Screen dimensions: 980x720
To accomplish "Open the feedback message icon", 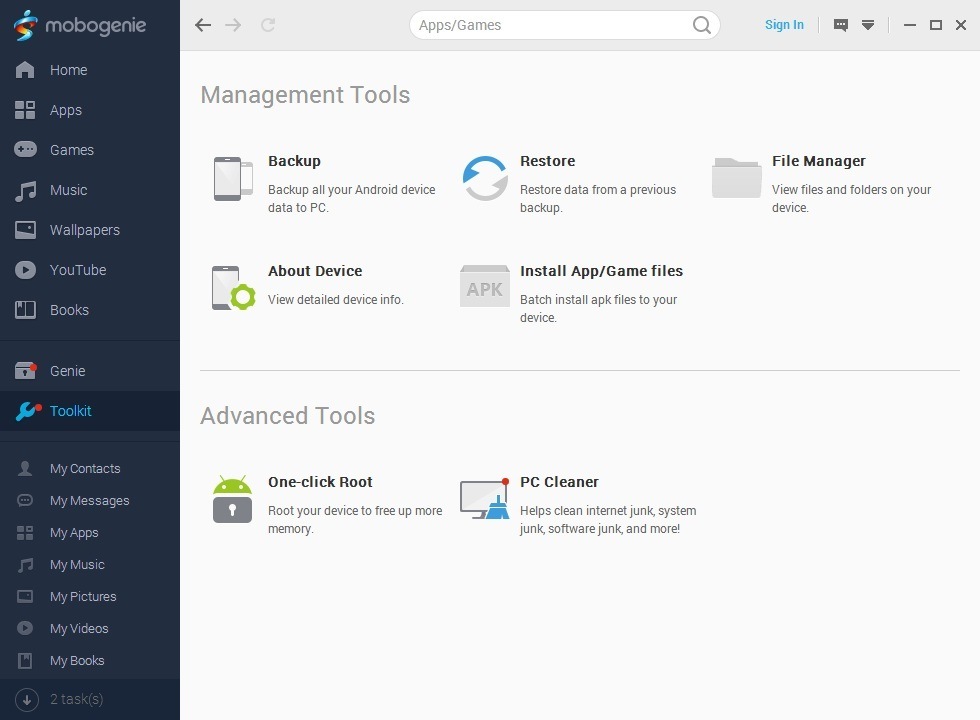I will [x=838, y=24].
